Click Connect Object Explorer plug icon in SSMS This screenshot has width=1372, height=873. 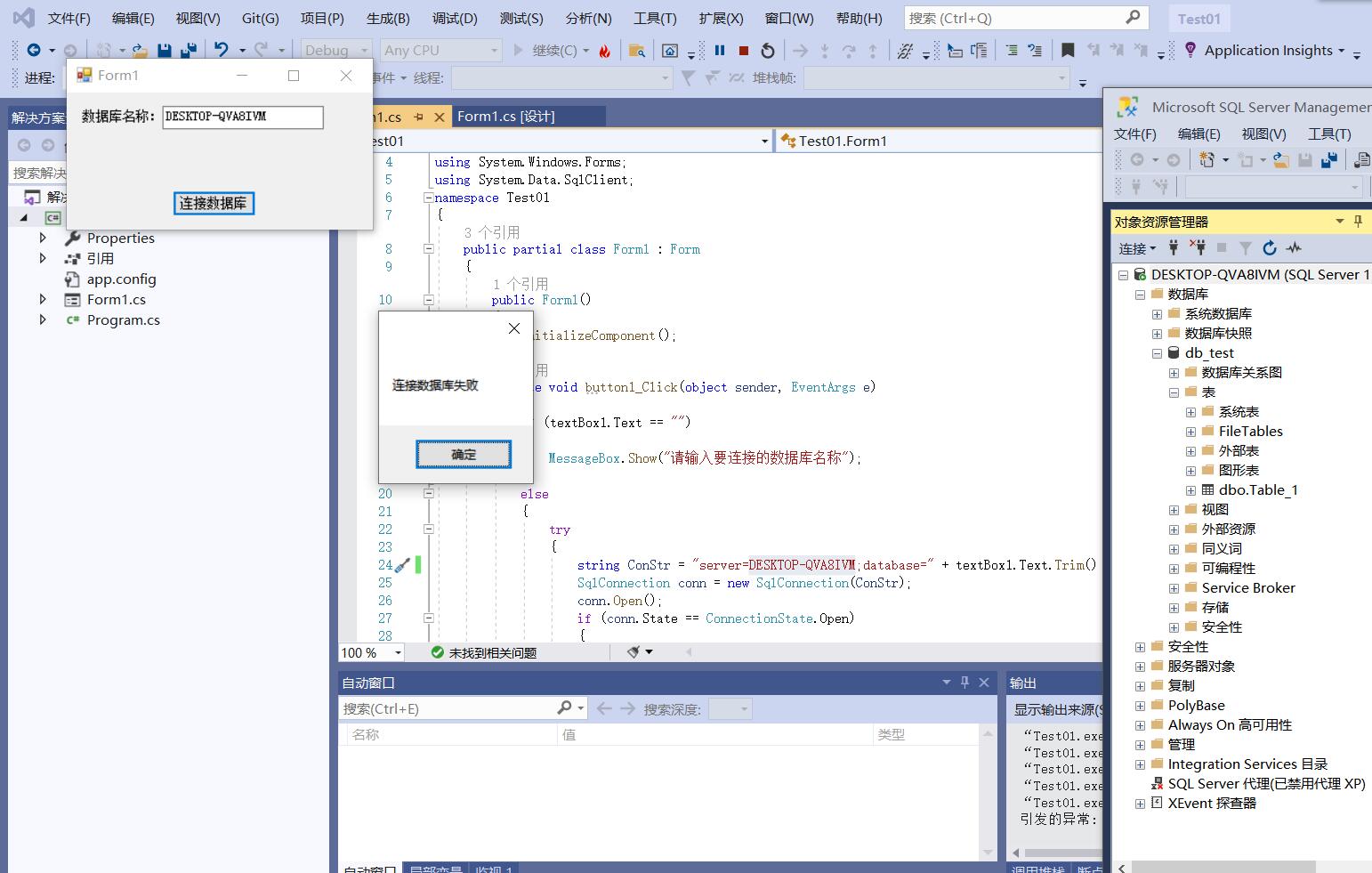[1174, 247]
